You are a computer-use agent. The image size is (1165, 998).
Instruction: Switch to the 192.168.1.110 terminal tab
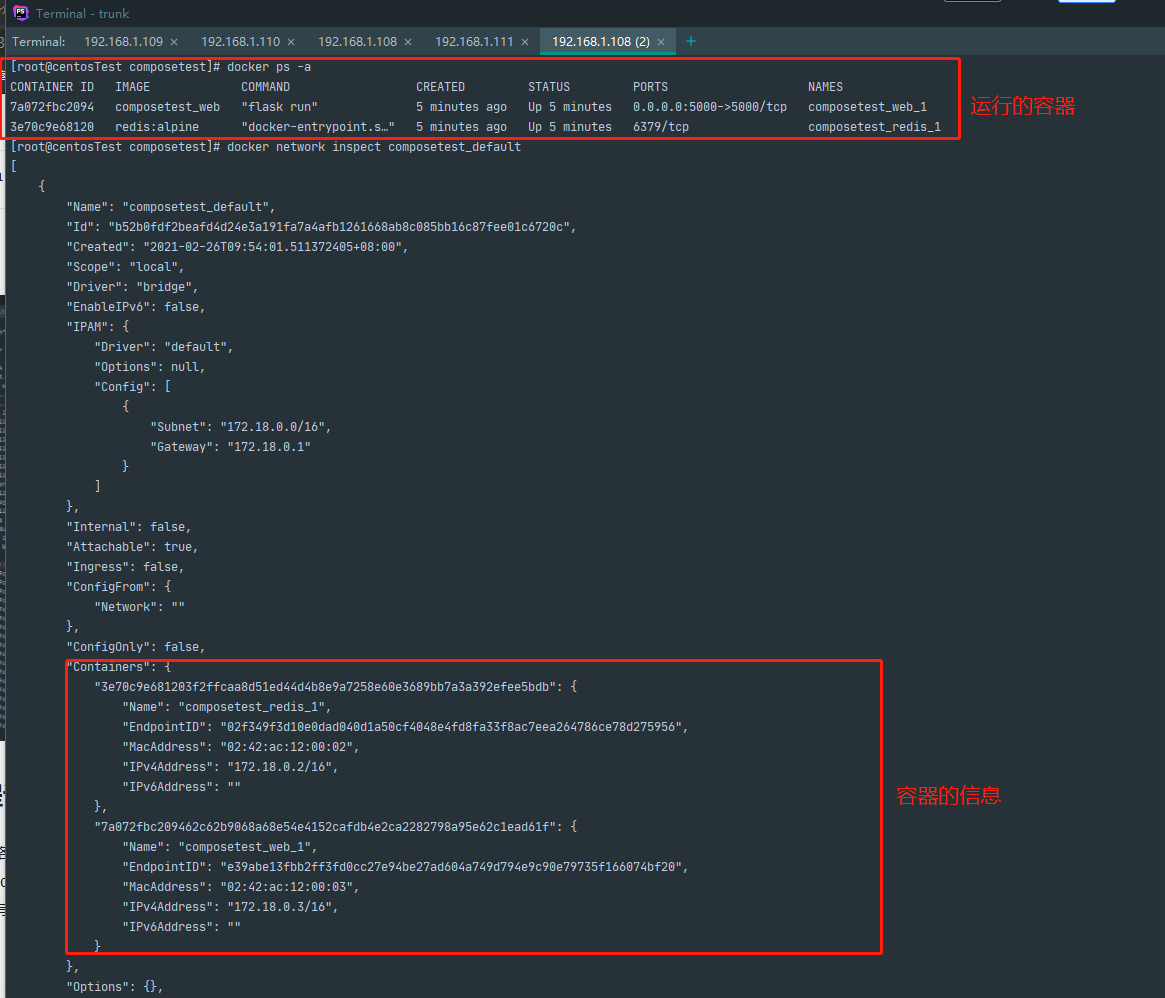(x=240, y=42)
